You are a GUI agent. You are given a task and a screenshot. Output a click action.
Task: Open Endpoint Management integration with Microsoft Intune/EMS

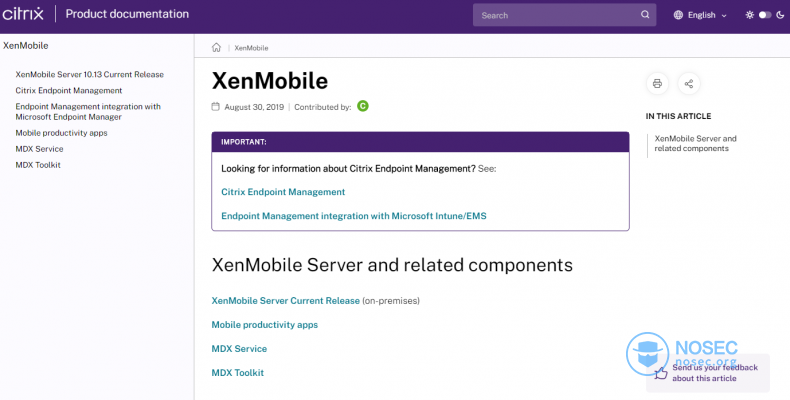354,216
